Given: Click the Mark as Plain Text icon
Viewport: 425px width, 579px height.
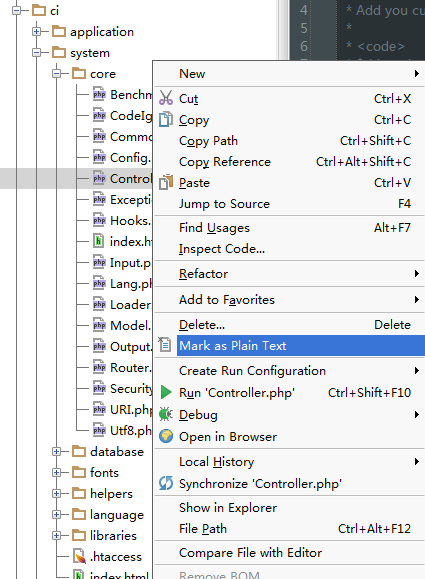Looking at the screenshot, I should point(165,345).
